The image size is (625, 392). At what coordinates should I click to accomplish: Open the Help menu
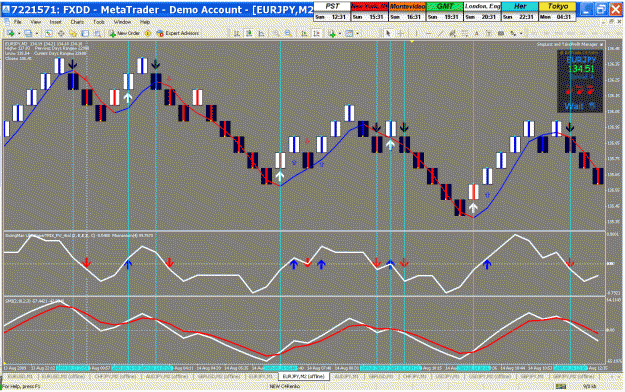point(145,22)
